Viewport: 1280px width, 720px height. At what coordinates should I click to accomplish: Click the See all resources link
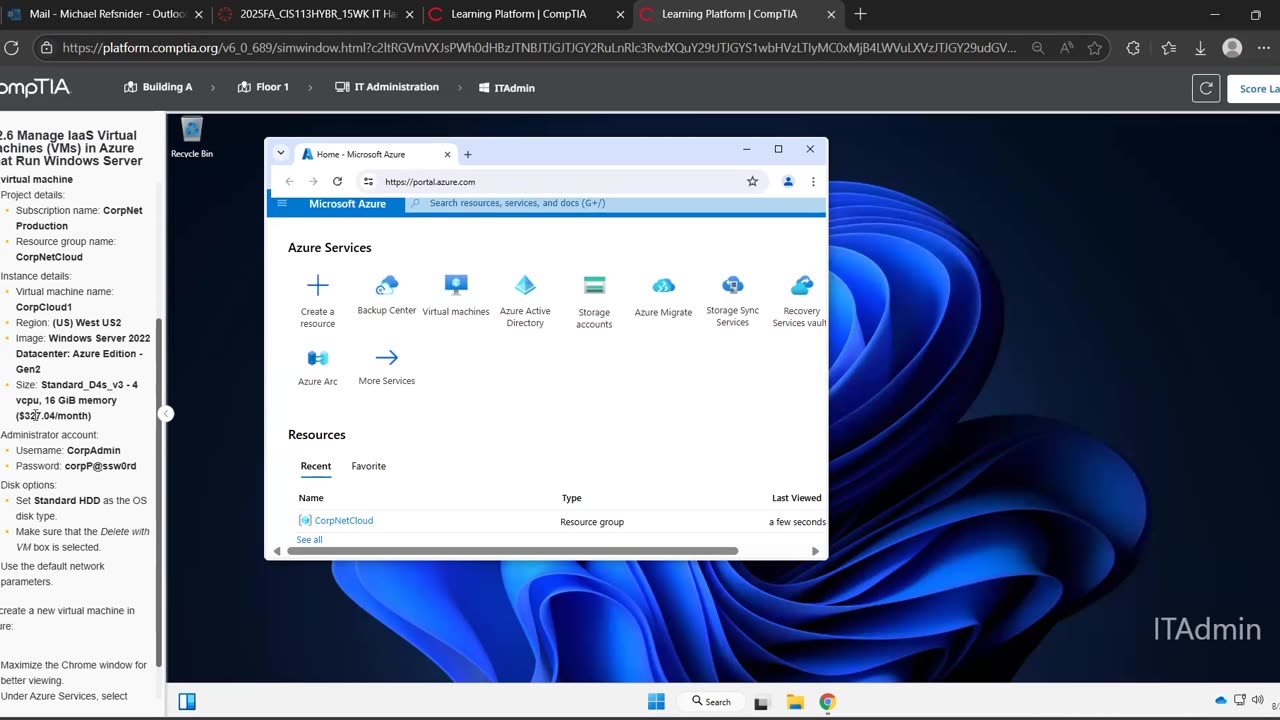pos(309,540)
